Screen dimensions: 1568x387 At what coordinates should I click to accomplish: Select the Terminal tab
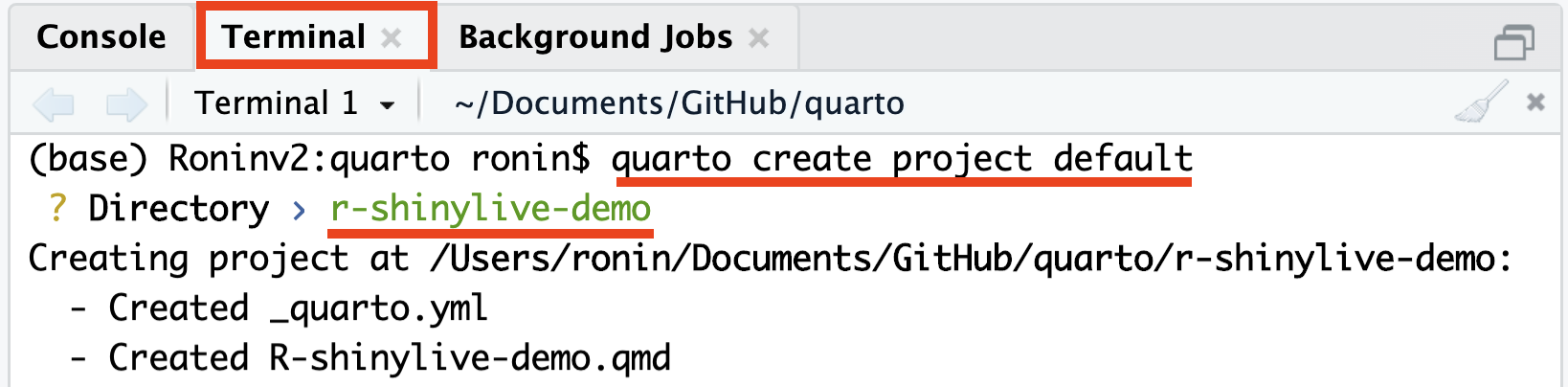(x=293, y=37)
